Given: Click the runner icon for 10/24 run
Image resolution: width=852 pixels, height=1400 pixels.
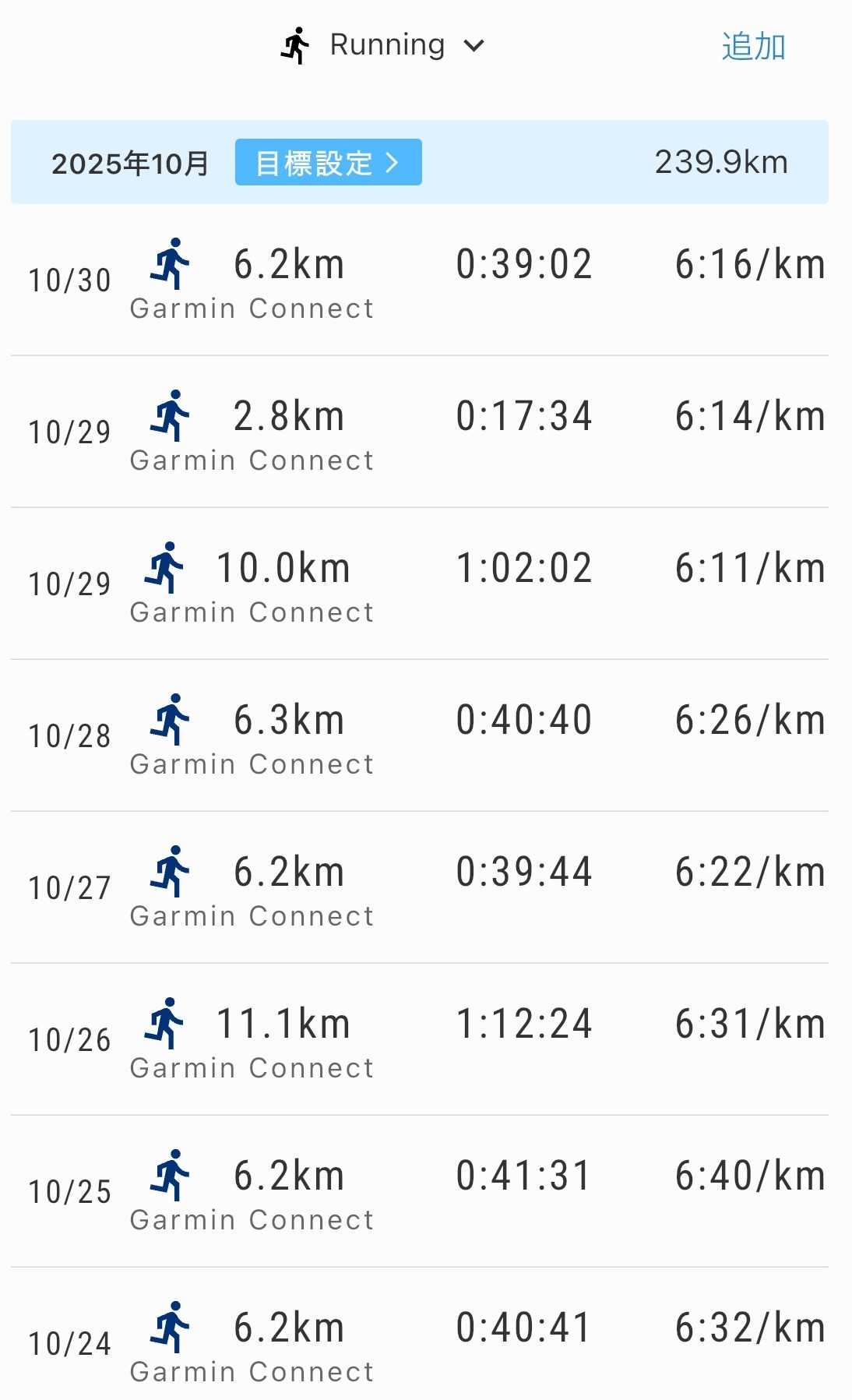Looking at the screenshot, I should (170, 1327).
